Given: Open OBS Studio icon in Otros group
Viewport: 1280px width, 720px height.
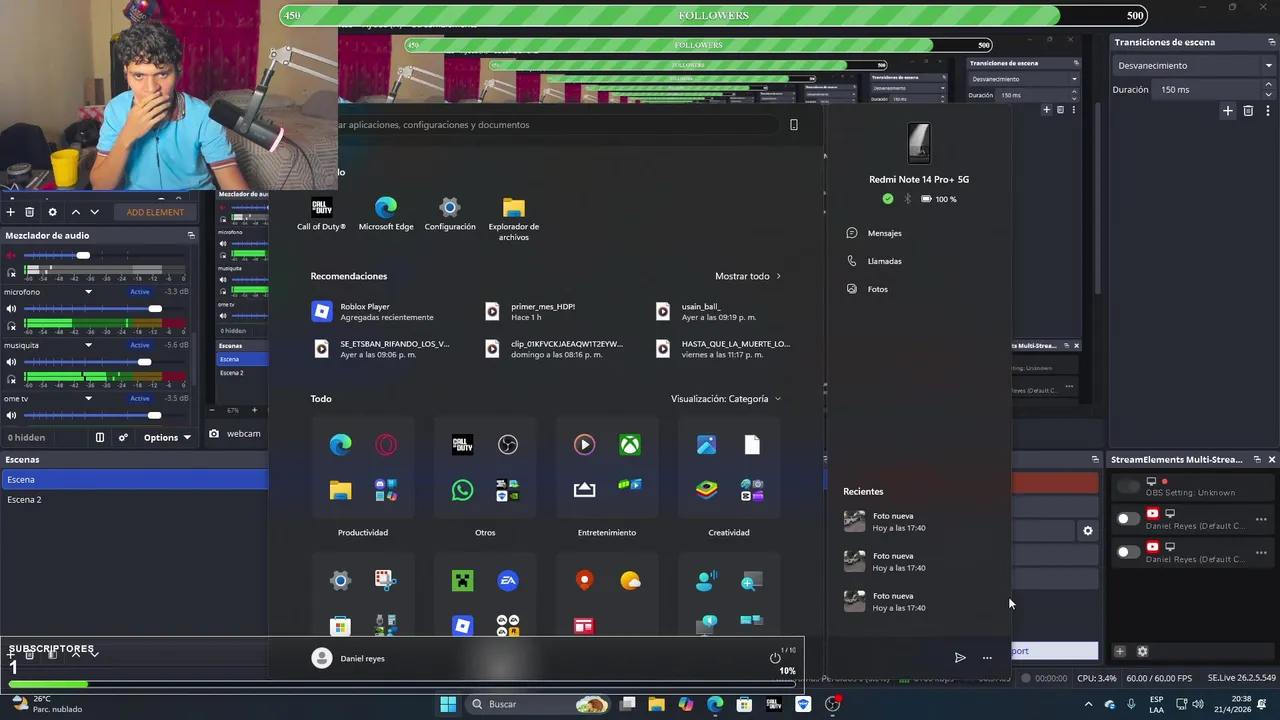Looking at the screenshot, I should 508,445.
